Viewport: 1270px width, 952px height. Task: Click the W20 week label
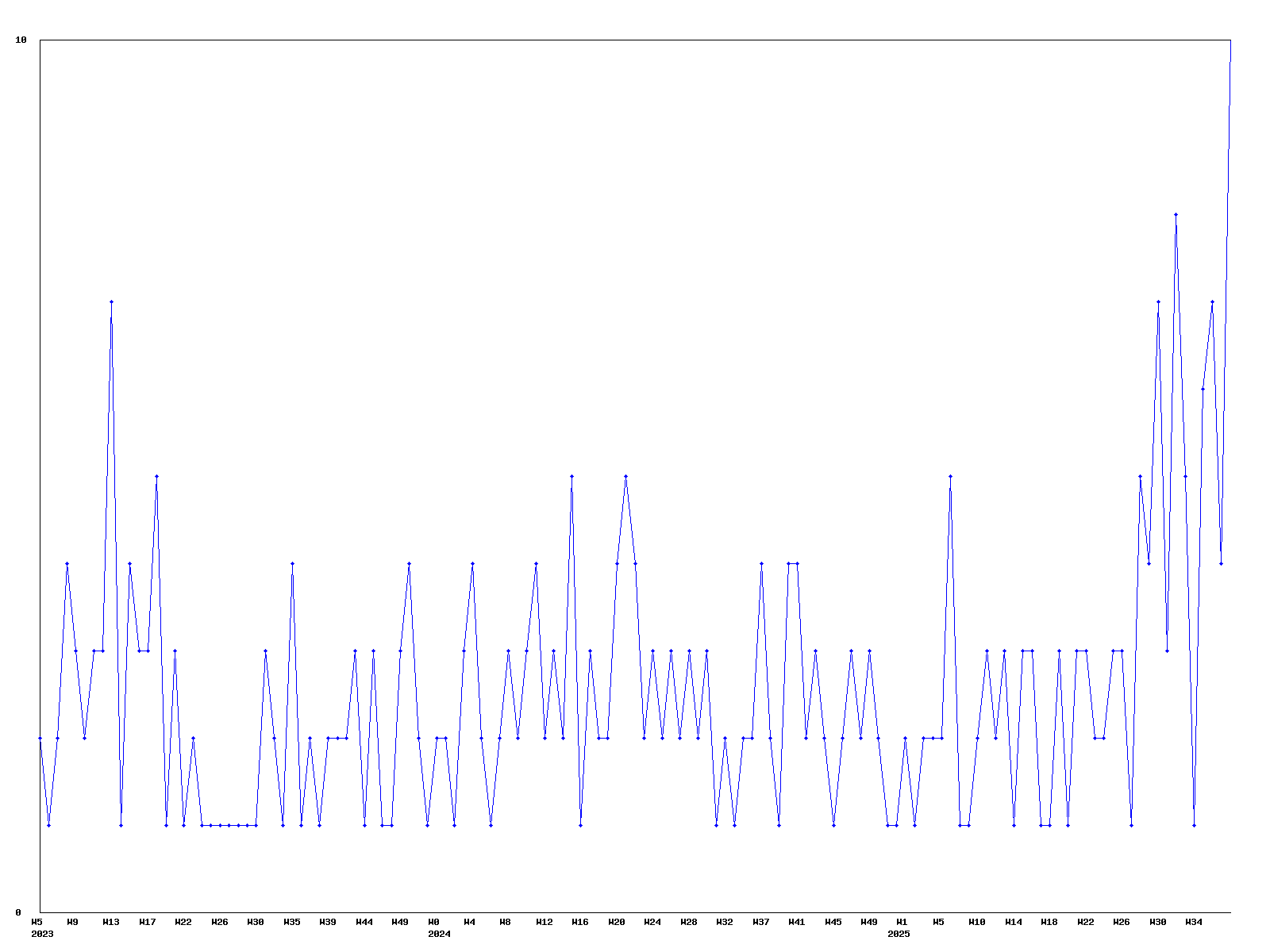point(617,922)
